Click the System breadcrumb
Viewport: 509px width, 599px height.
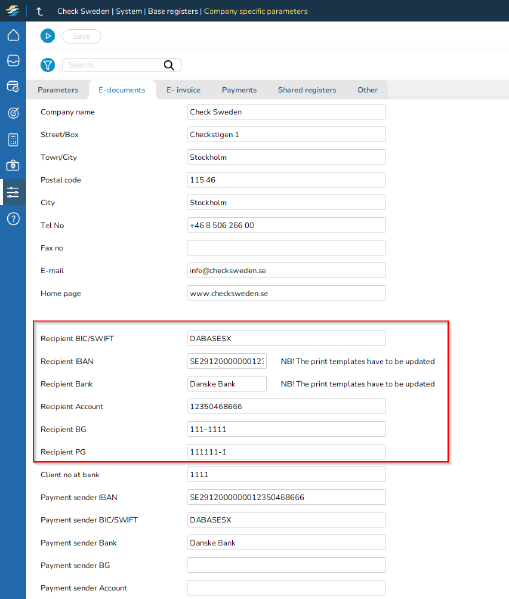click(129, 11)
